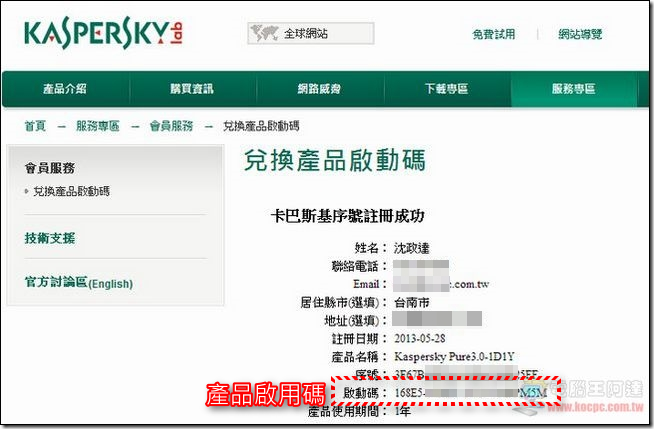
Task: Click the world map icon beside 全球網站
Action: [264, 34]
